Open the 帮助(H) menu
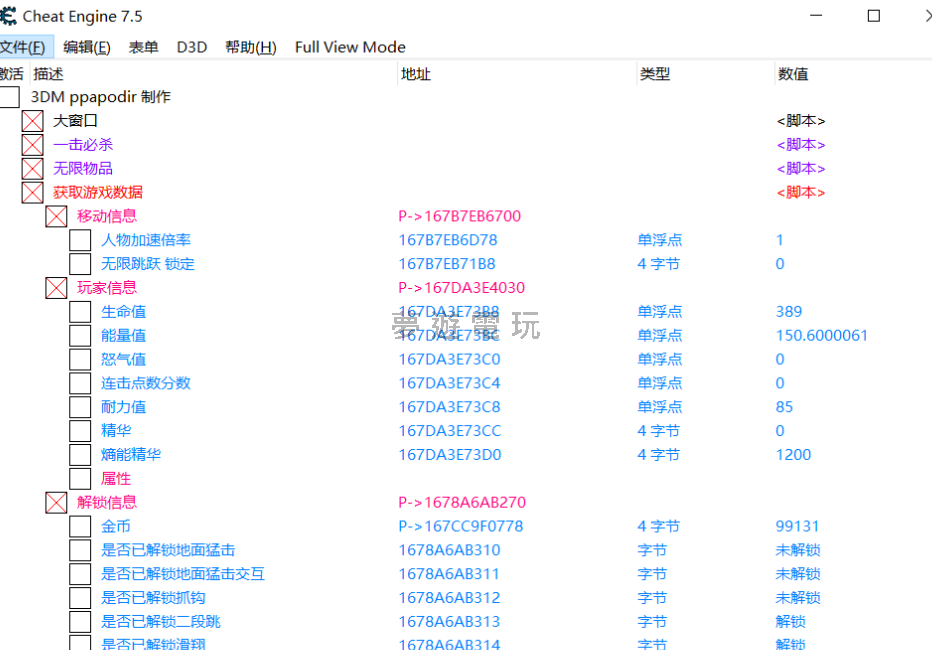932x650 pixels. click(251, 47)
